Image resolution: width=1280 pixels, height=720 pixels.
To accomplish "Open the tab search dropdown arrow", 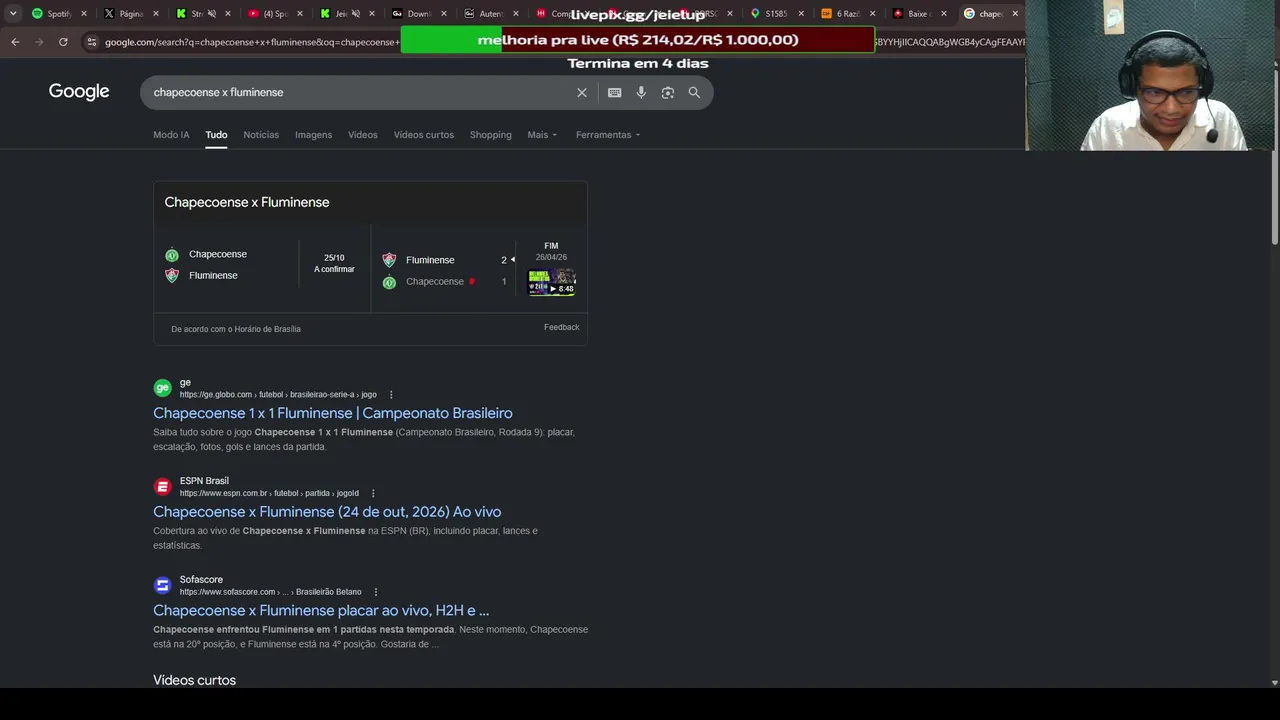I will pos(13,14).
